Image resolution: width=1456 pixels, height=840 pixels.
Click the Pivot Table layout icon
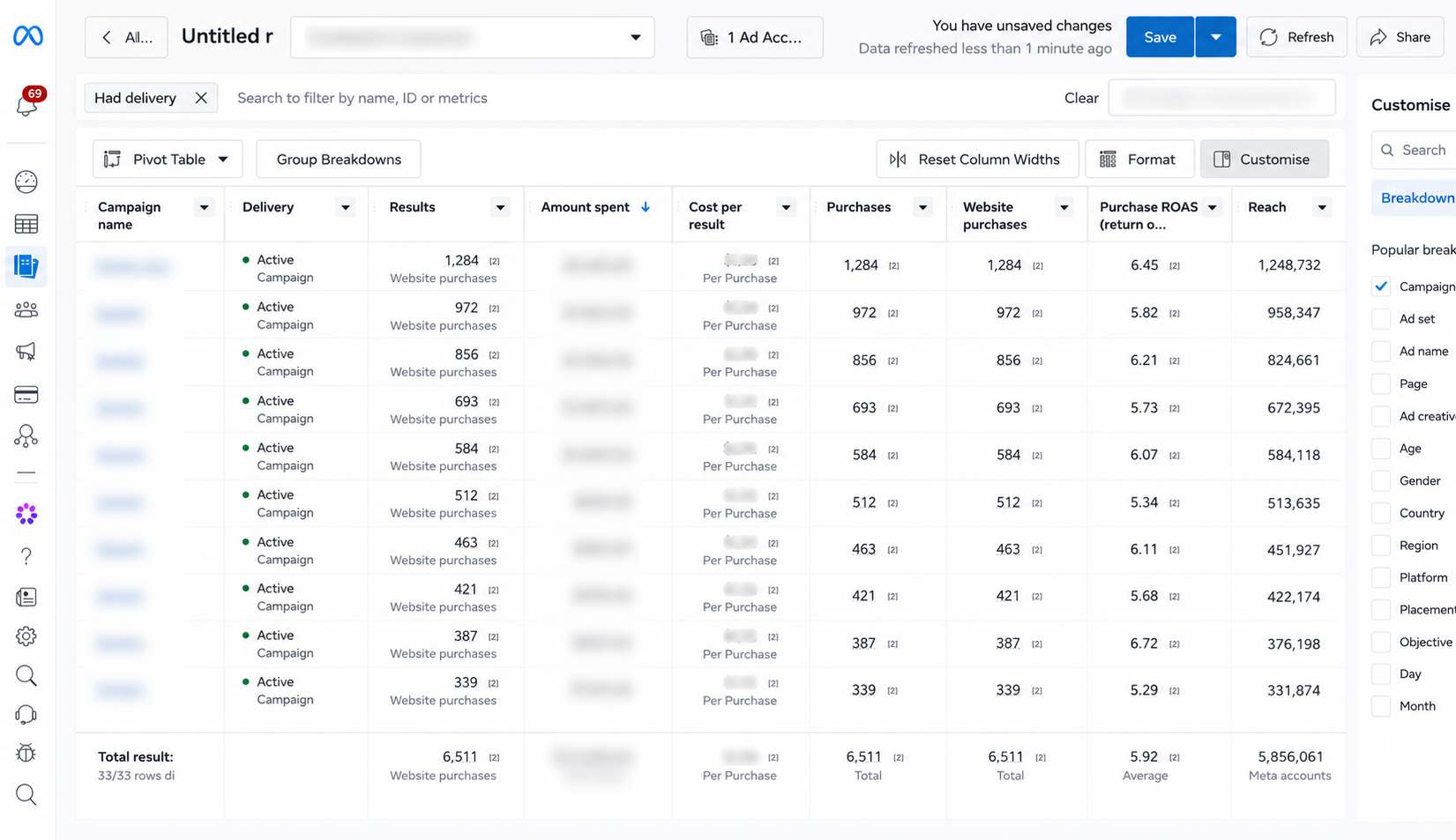(x=112, y=160)
